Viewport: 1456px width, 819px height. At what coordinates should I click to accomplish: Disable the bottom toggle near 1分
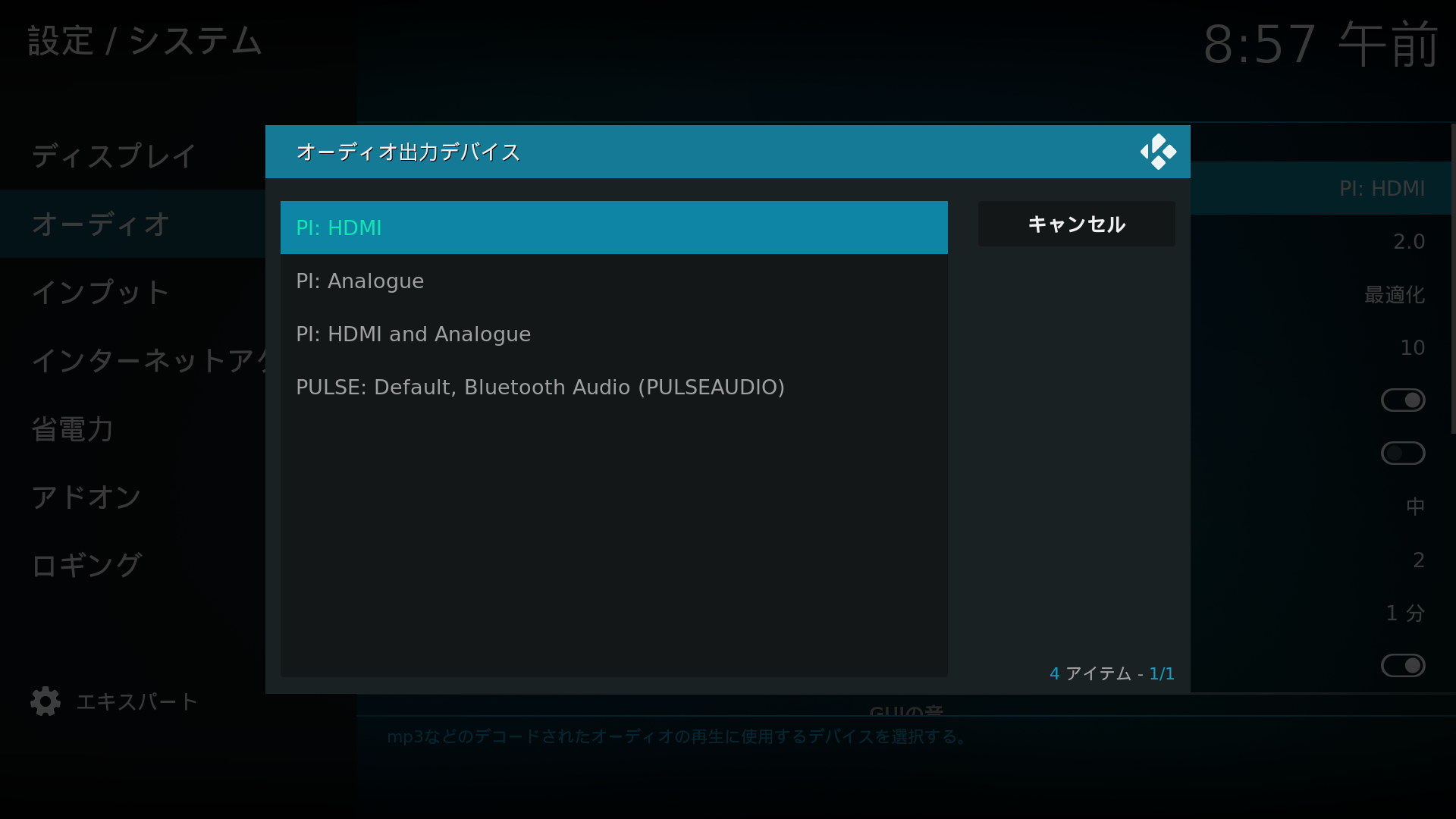pos(1404,665)
